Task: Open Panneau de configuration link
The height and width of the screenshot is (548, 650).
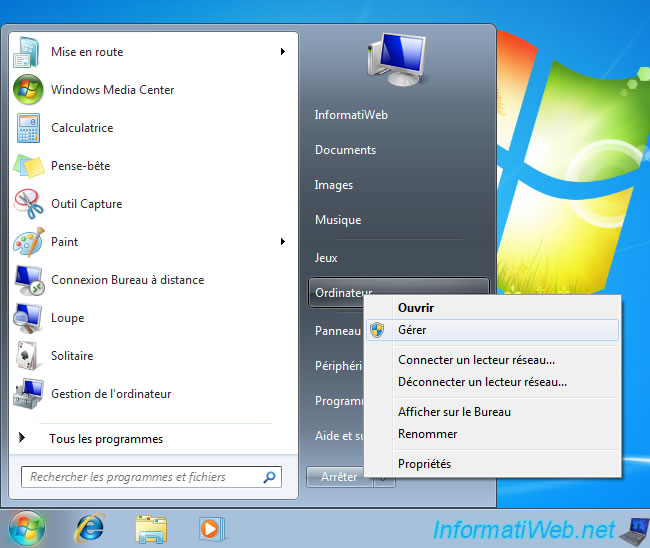Action: [x=337, y=331]
